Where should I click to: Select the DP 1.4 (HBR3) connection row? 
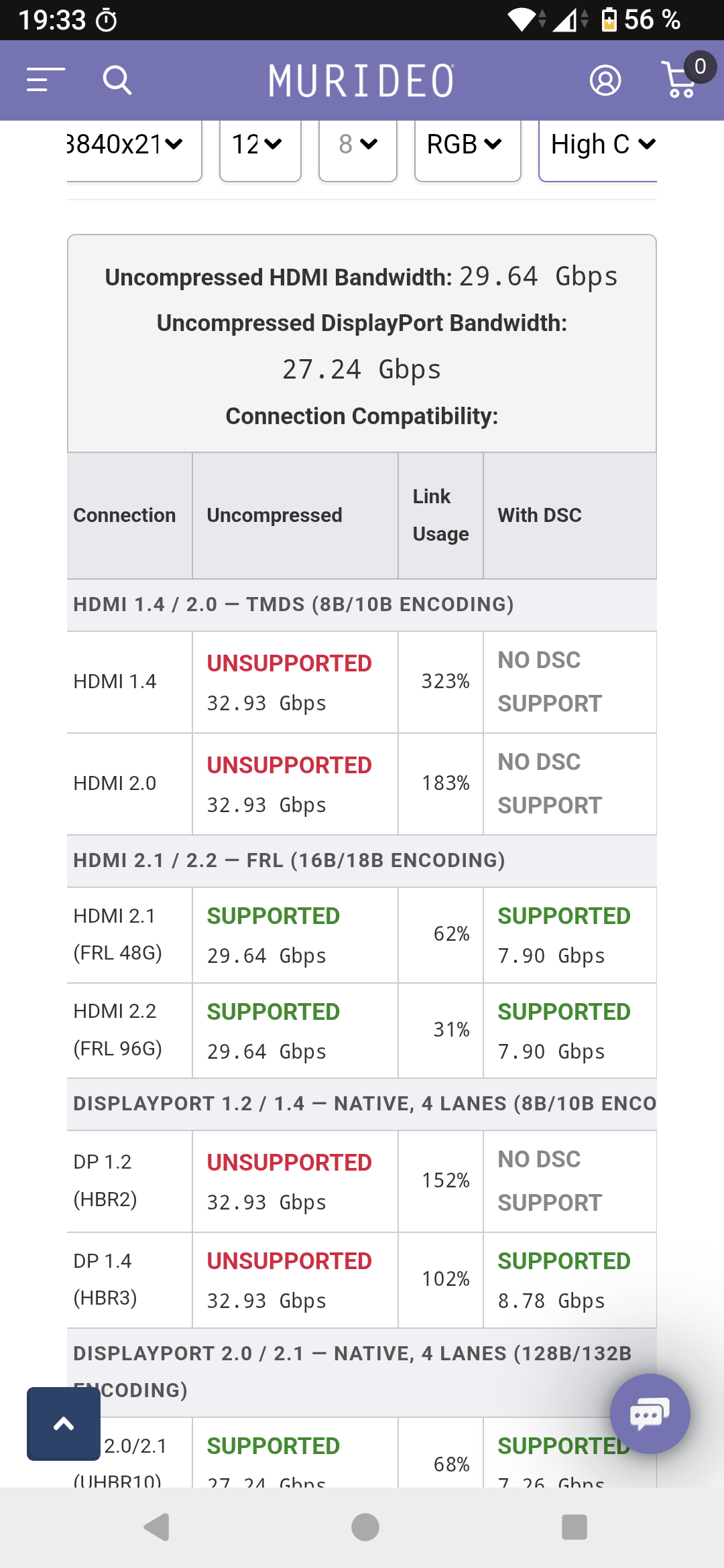point(361,1280)
